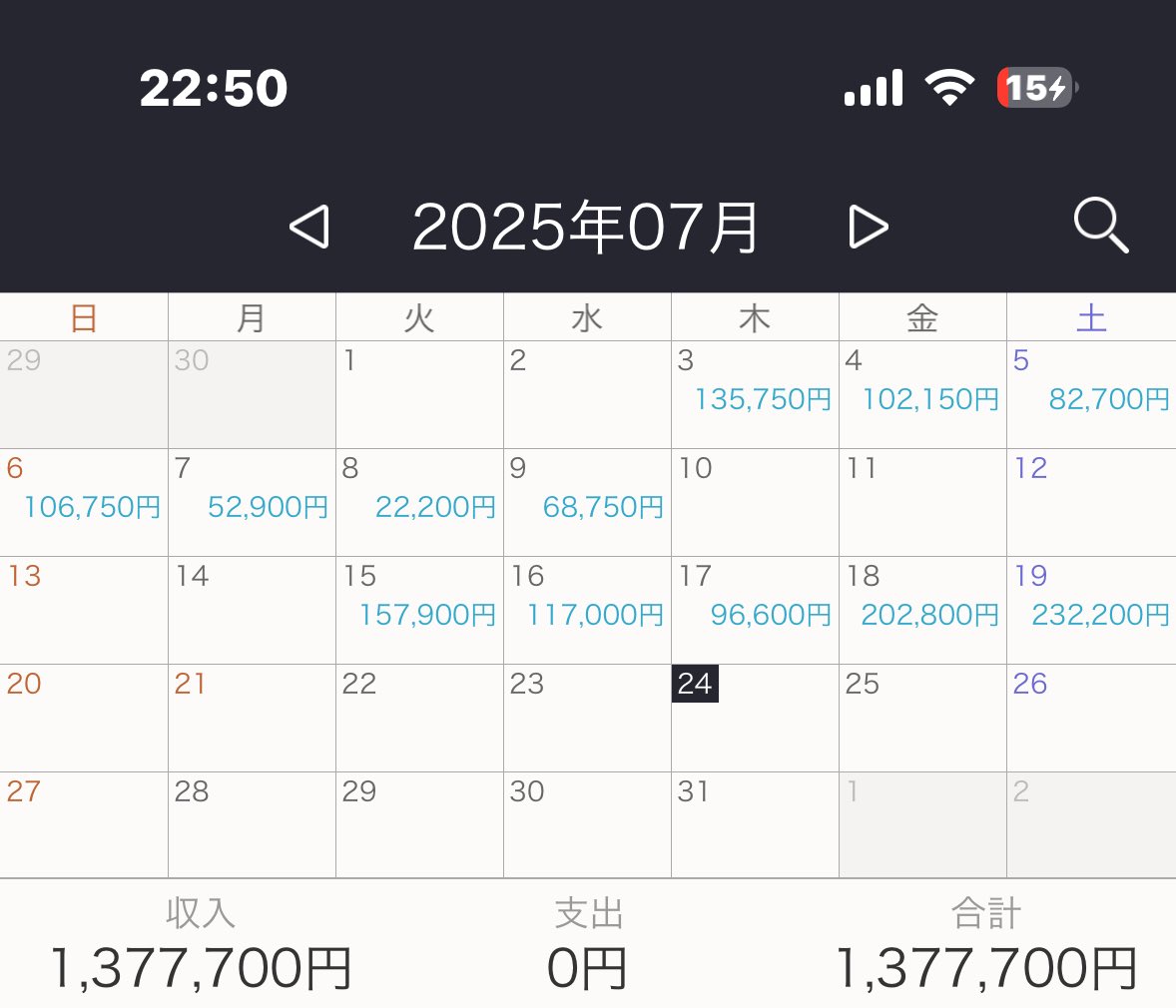Image resolution: width=1176 pixels, height=1008 pixels.
Task: Pick Saturday July 26
Action: point(1091,718)
